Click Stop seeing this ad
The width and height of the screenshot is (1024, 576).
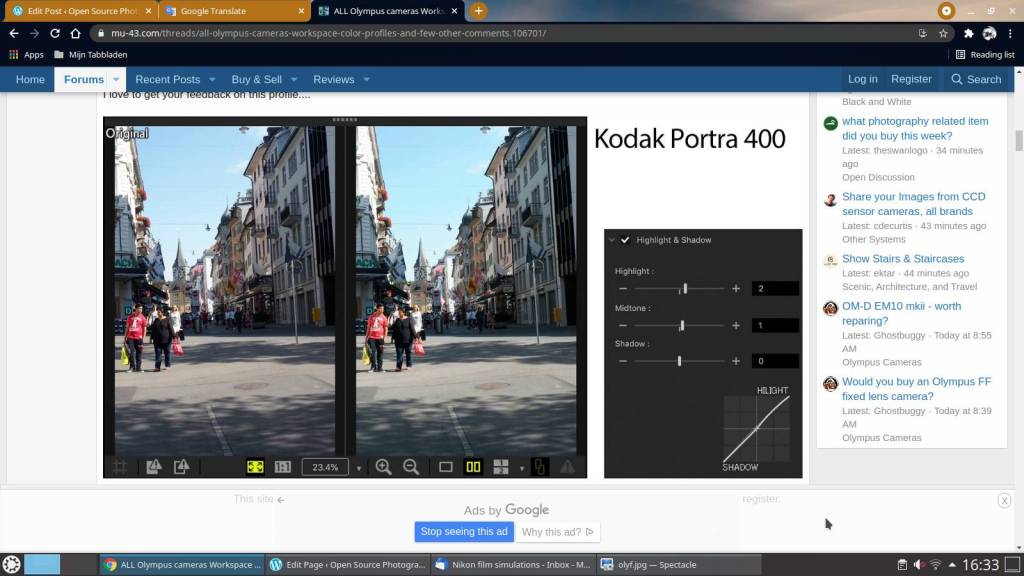pos(464,532)
